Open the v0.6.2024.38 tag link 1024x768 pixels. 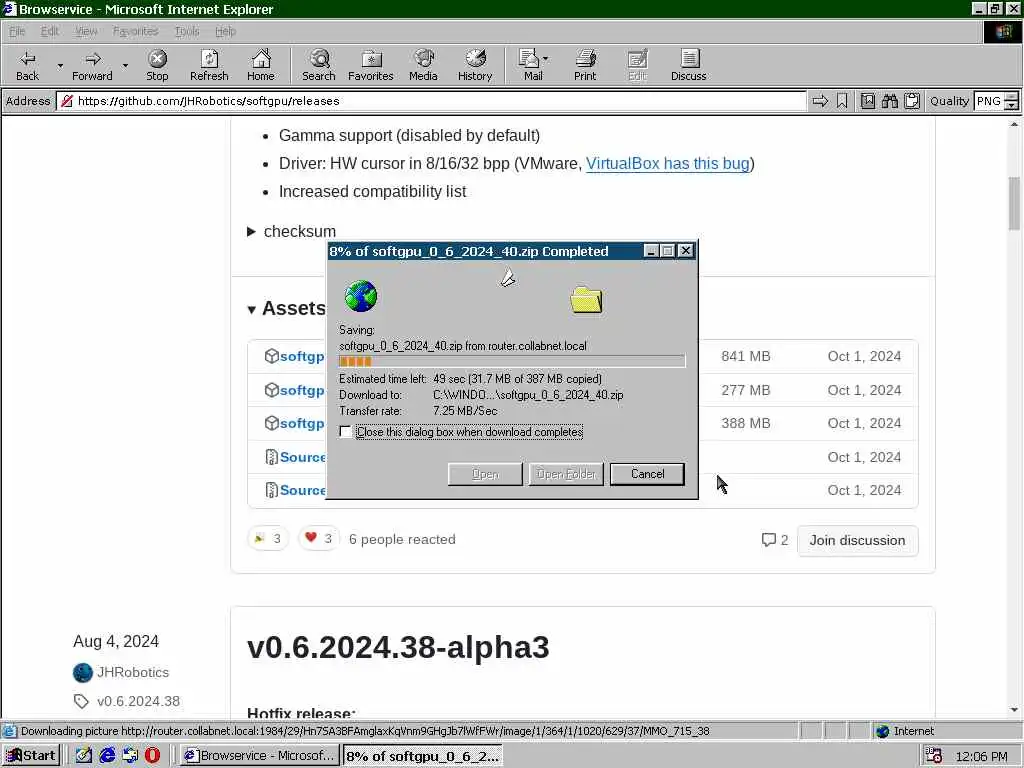138,701
